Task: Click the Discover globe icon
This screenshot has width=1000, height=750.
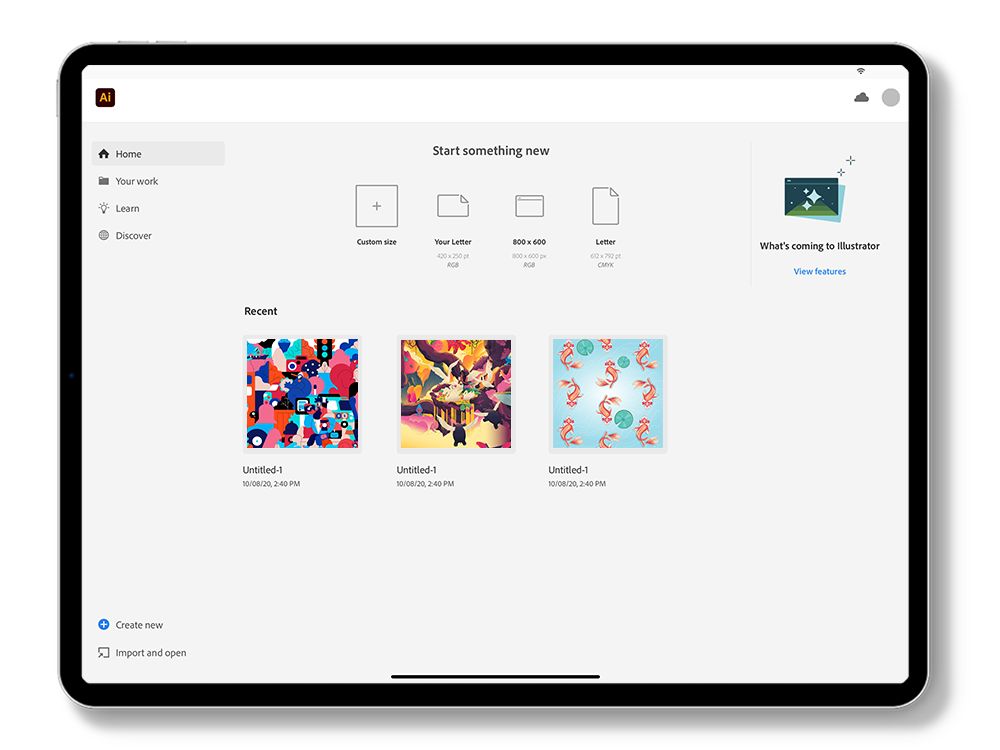Action: [x=103, y=235]
